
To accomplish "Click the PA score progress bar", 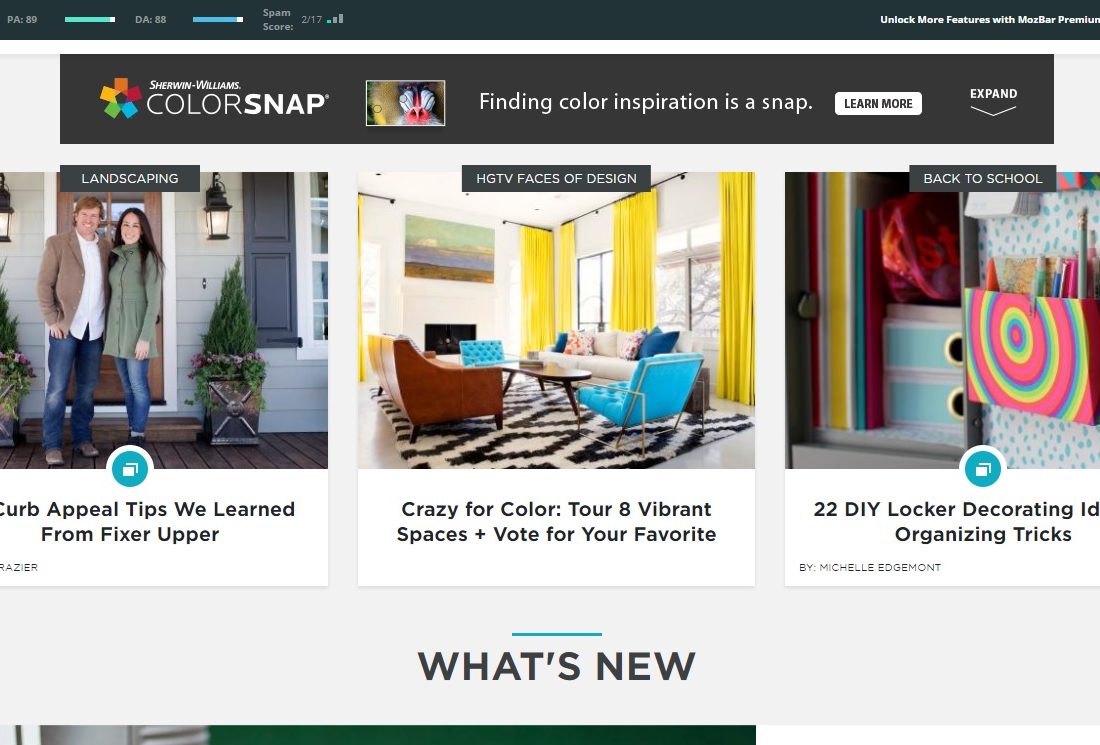I will click(90, 20).
